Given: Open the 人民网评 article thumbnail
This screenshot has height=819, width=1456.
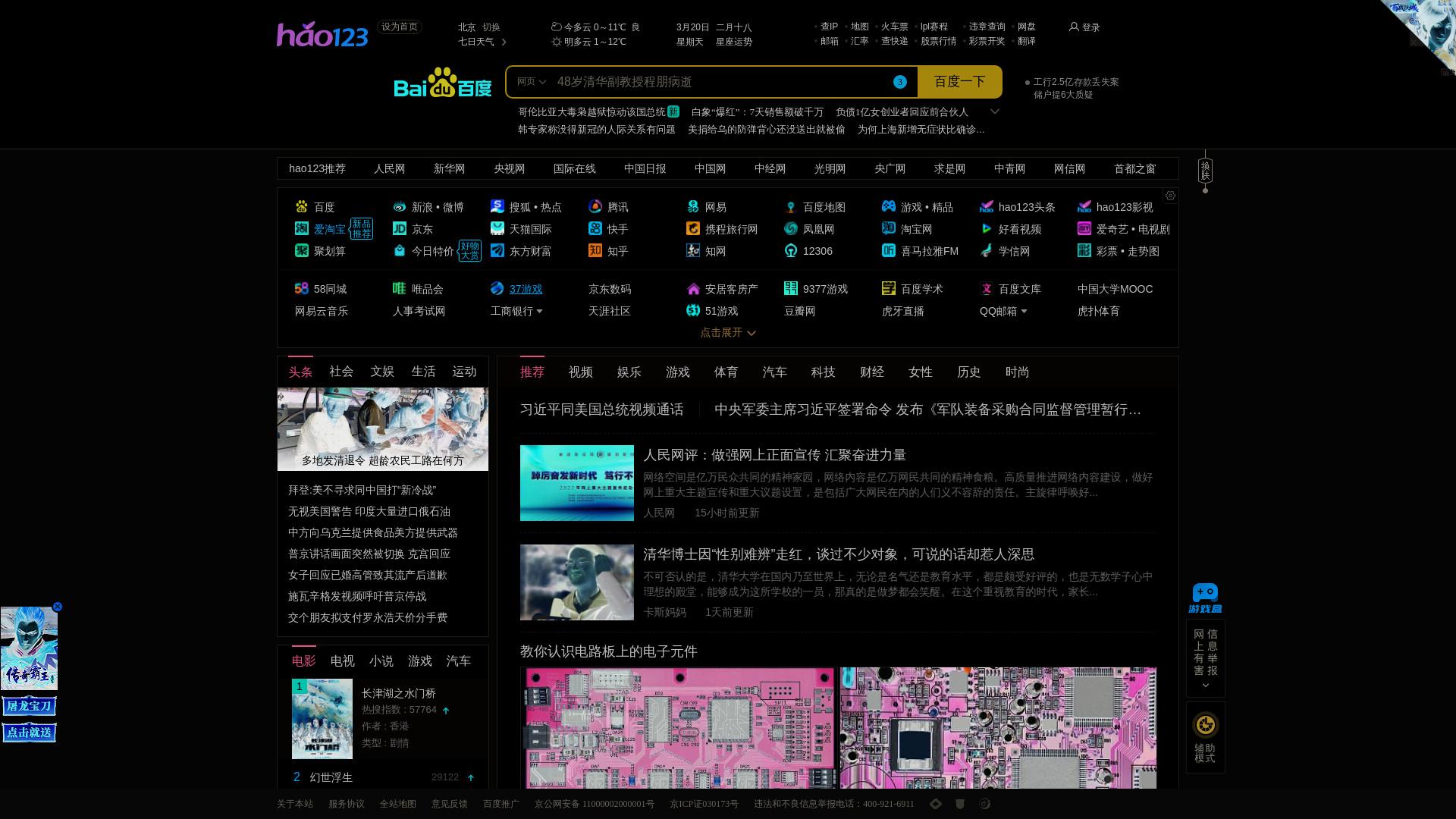Looking at the screenshot, I should click(x=577, y=483).
